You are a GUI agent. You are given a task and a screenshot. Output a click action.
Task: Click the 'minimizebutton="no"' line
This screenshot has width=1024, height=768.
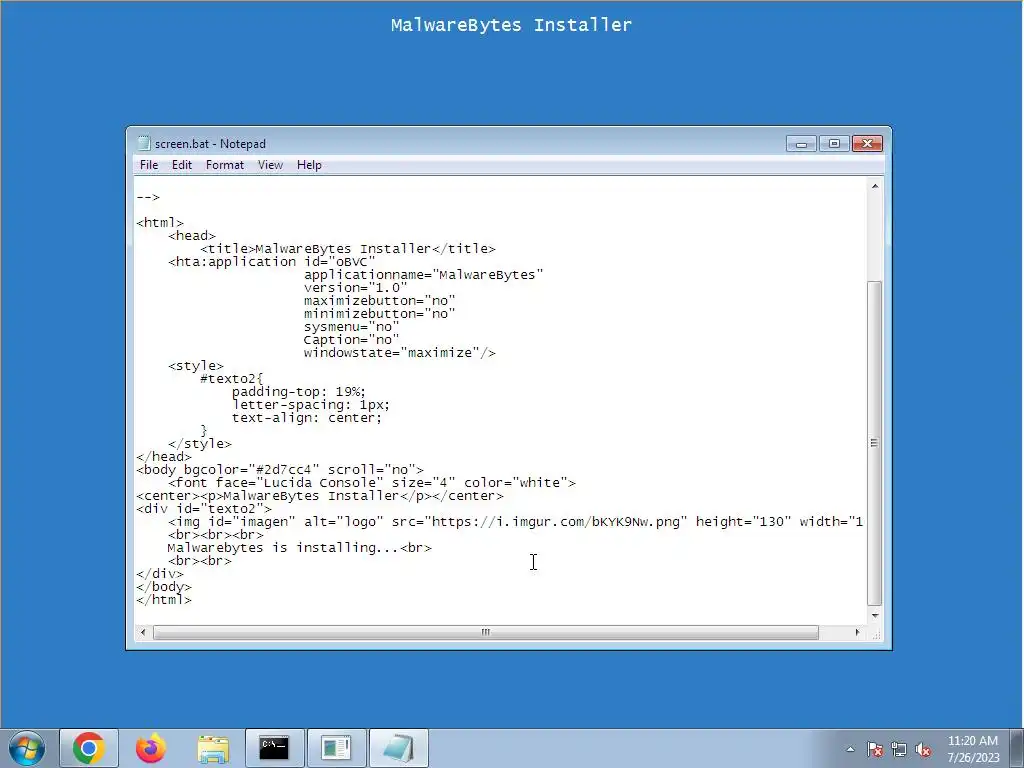(x=379, y=314)
